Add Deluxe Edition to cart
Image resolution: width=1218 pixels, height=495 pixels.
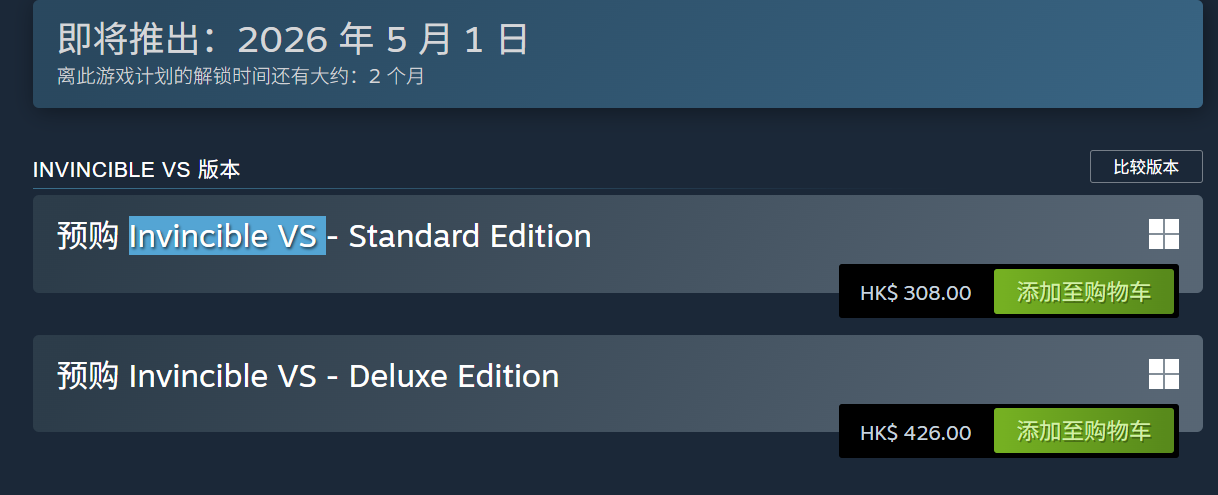pyautogui.click(x=1083, y=432)
